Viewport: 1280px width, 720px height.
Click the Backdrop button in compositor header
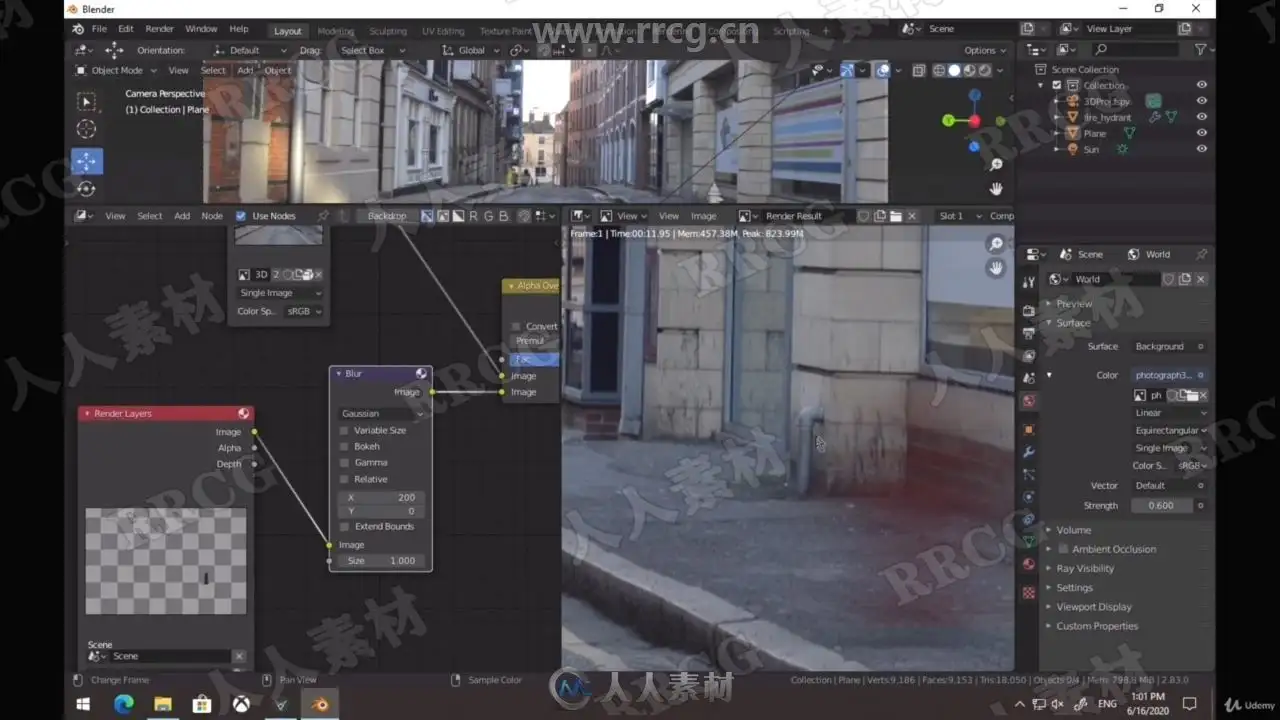pos(386,216)
